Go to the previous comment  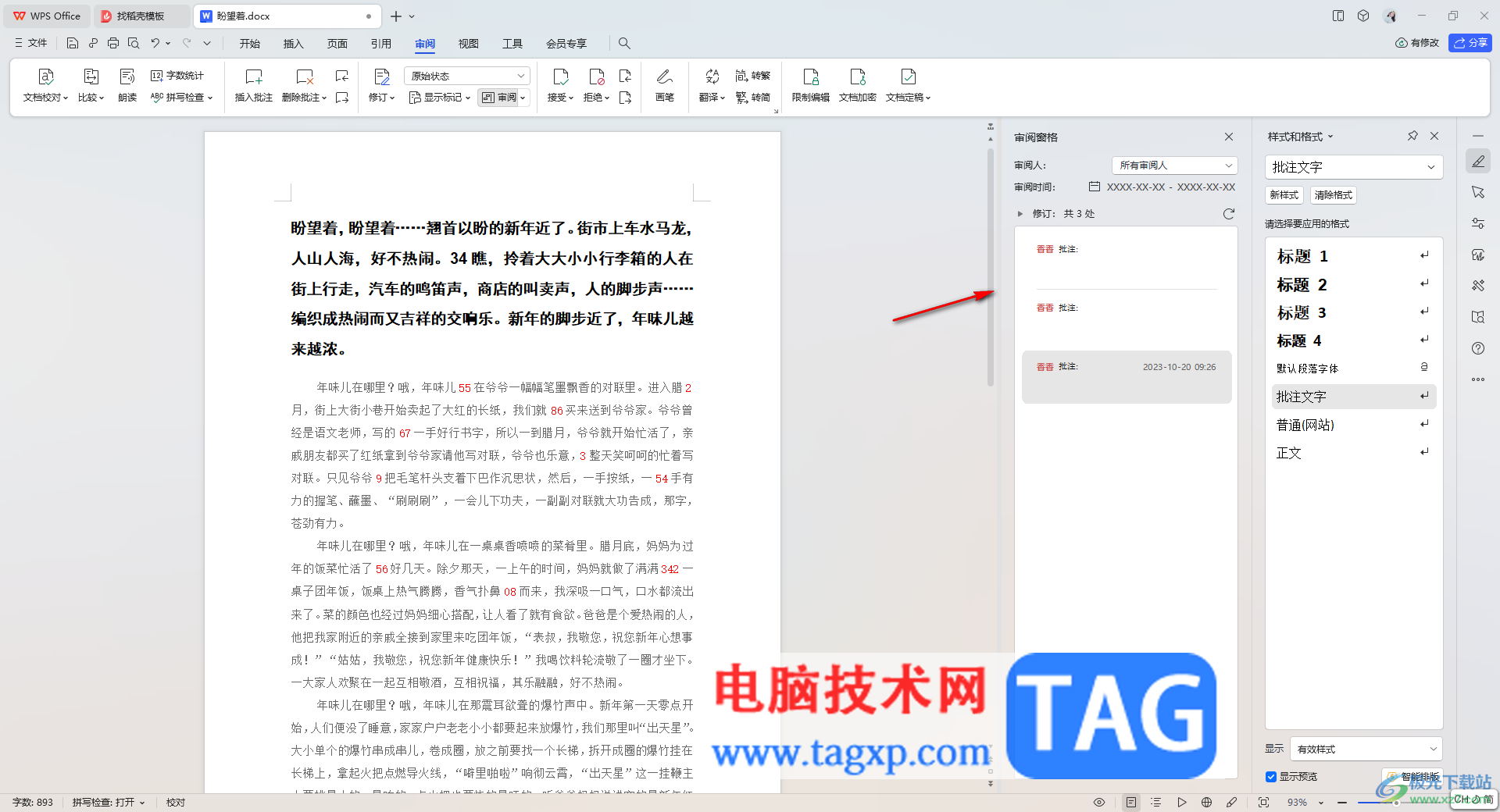342,76
